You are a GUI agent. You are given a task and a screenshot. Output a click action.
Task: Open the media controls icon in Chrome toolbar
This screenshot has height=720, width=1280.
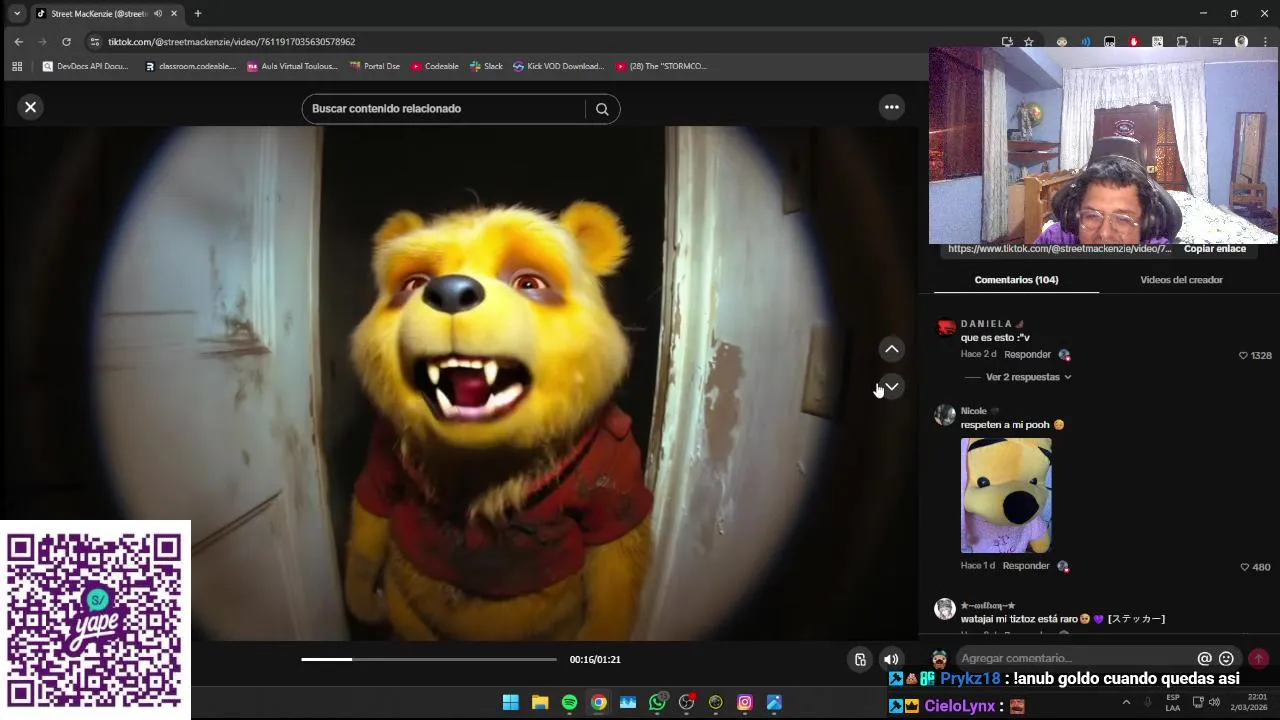1217,42
